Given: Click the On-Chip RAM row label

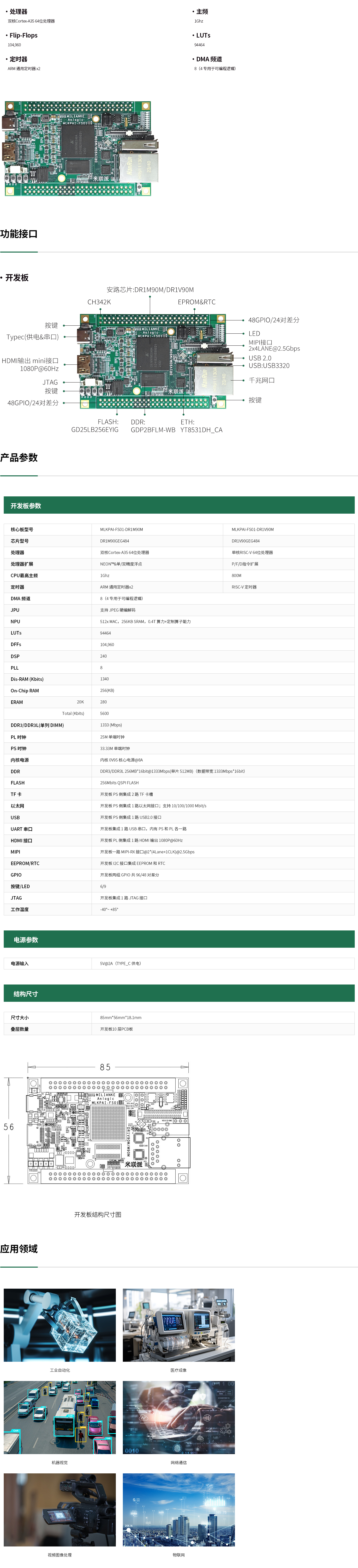Looking at the screenshot, I should [24, 691].
